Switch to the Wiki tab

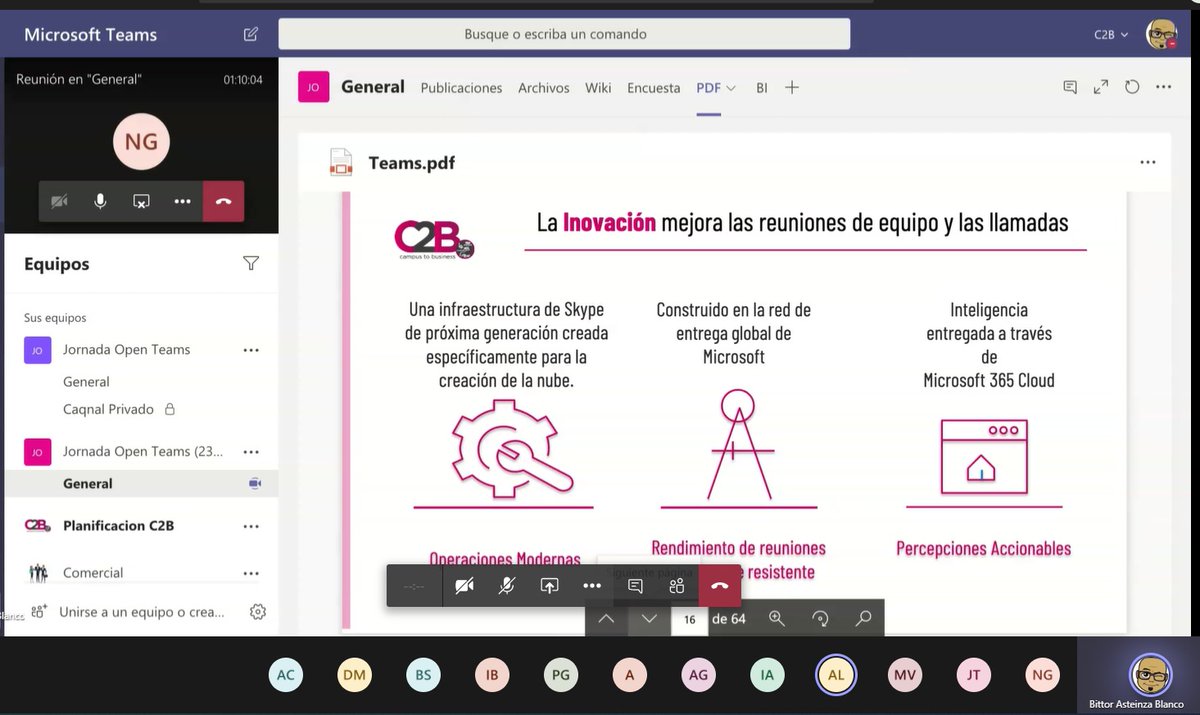click(x=598, y=88)
